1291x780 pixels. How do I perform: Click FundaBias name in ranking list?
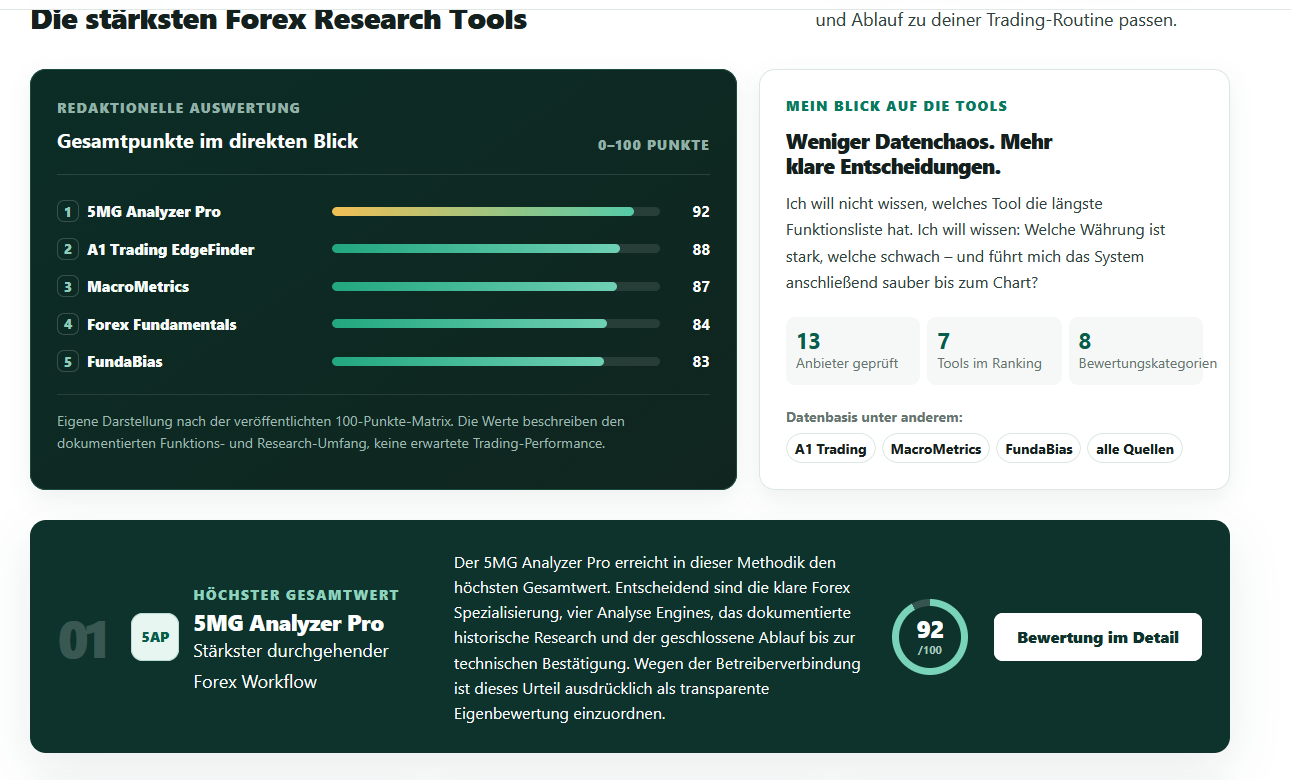click(125, 362)
